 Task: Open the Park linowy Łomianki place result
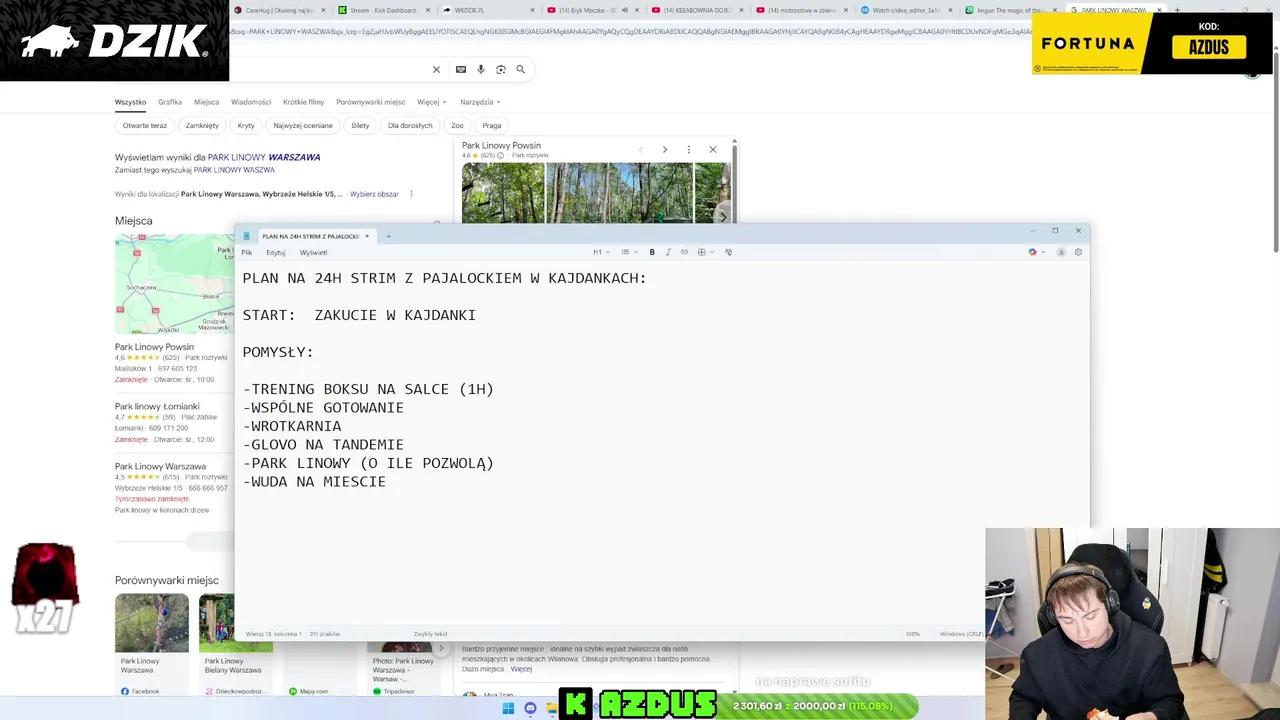point(157,407)
